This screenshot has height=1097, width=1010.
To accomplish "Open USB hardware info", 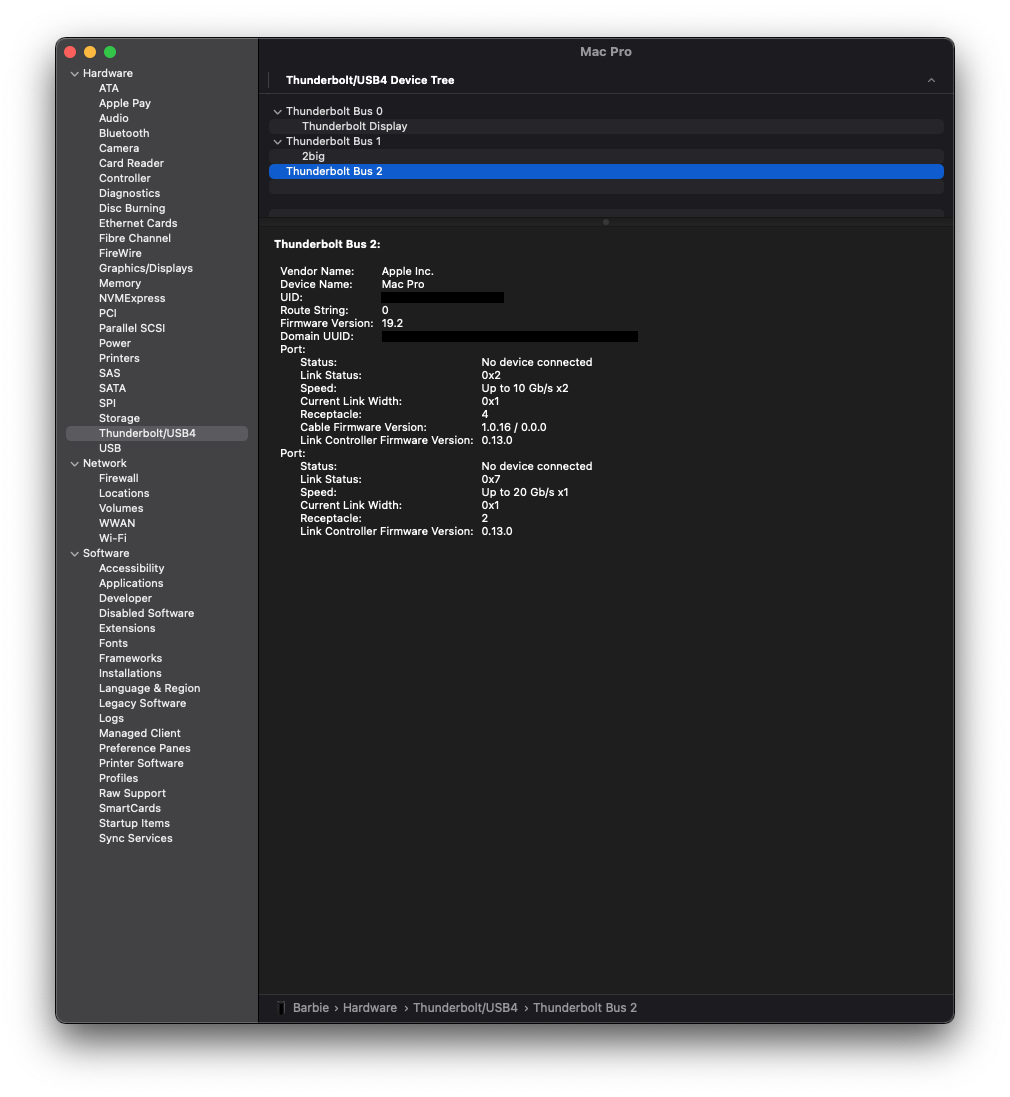I will pyautogui.click(x=110, y=448).
